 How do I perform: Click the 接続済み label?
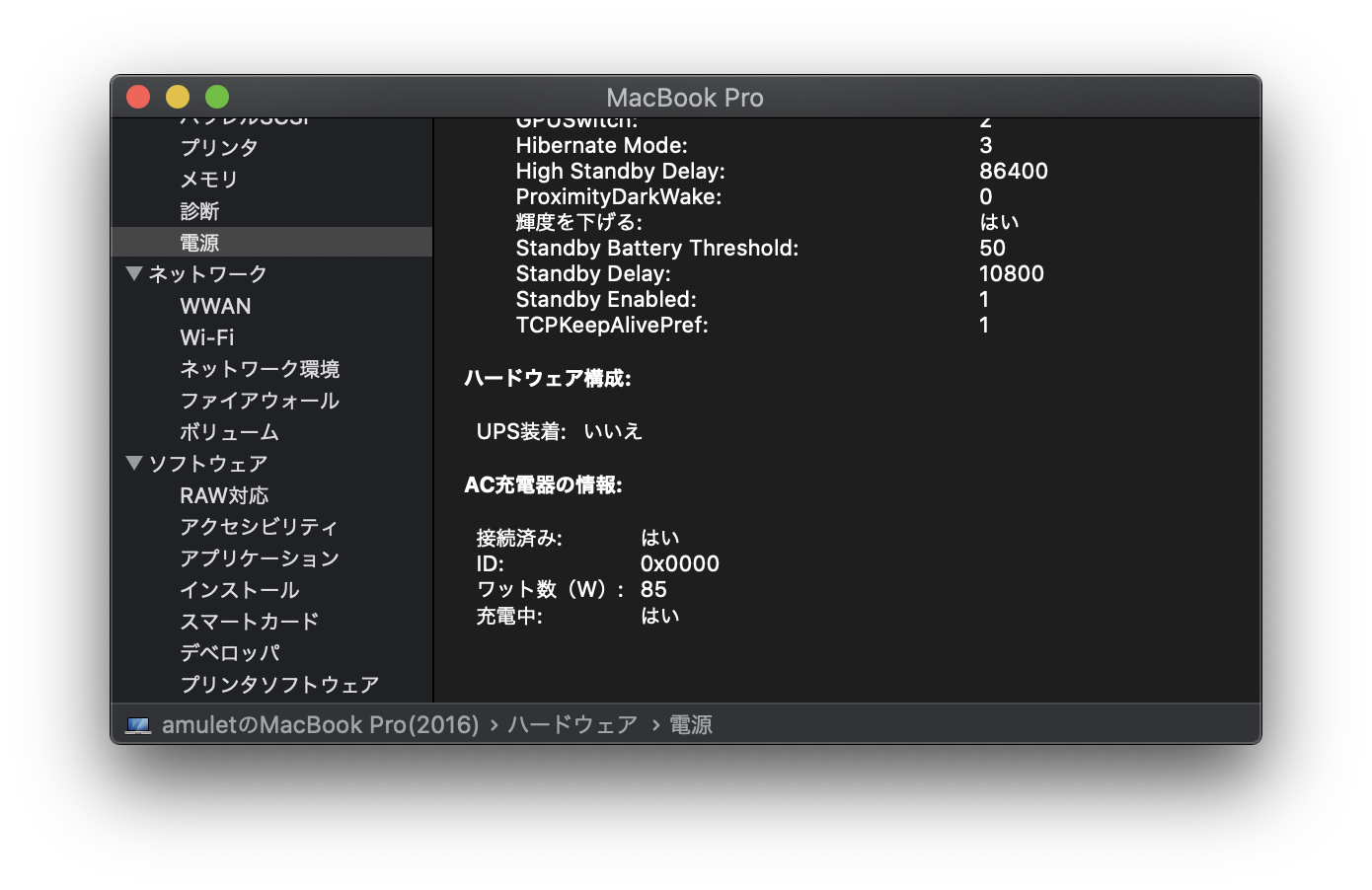(x=519, y=539)
